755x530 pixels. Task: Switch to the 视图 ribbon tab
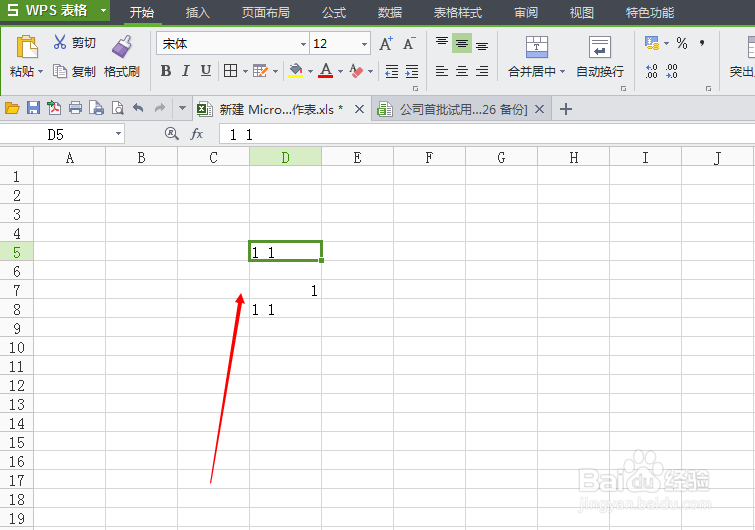click(582, 12)
